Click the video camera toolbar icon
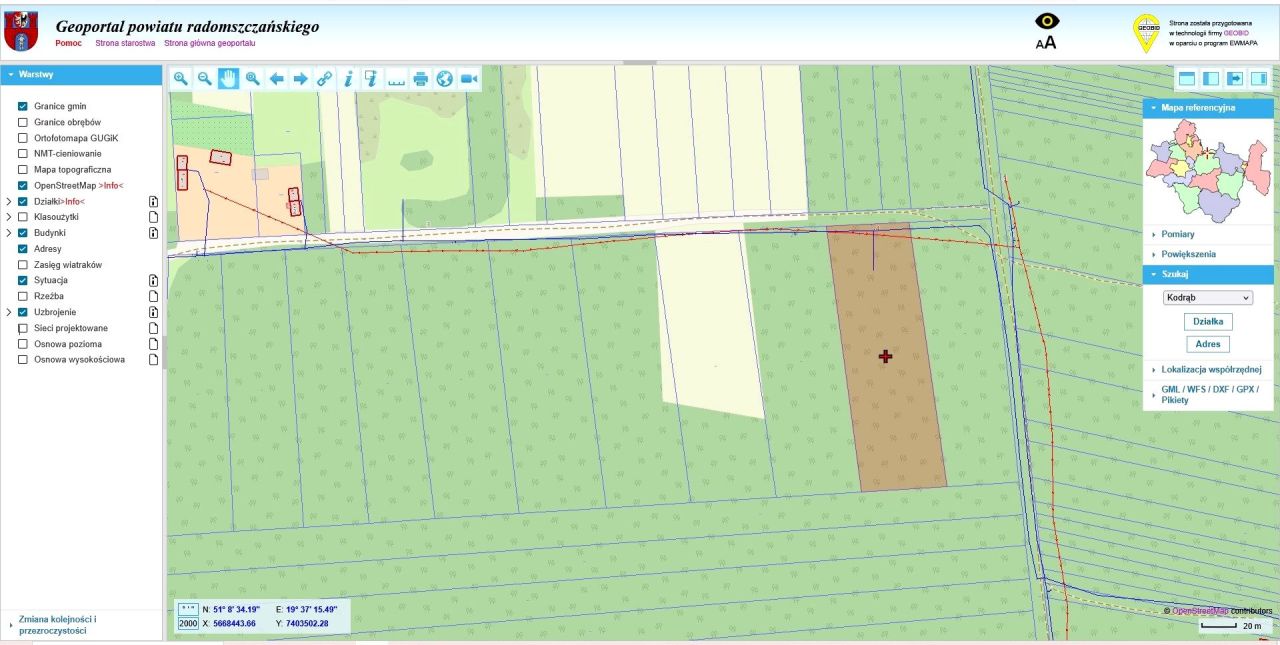 pos(469,79)
